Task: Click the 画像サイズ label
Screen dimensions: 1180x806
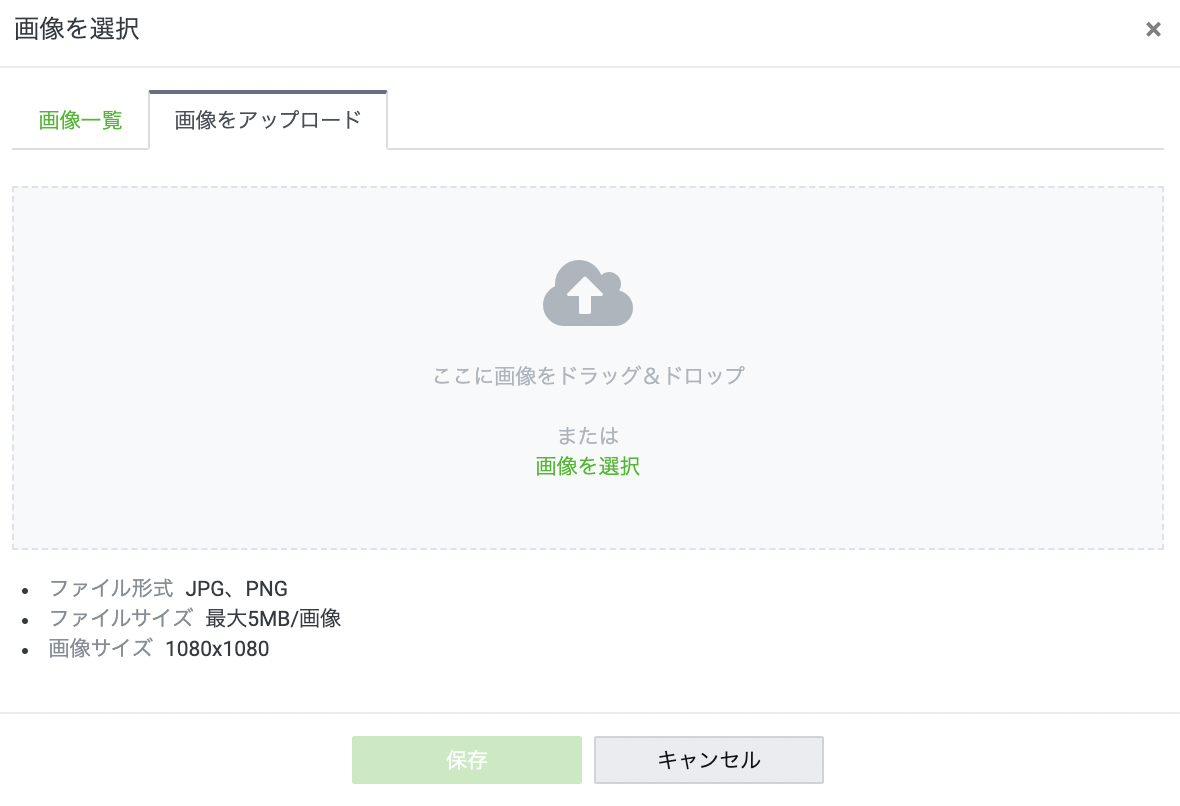Action: click(x=100, y=648)
